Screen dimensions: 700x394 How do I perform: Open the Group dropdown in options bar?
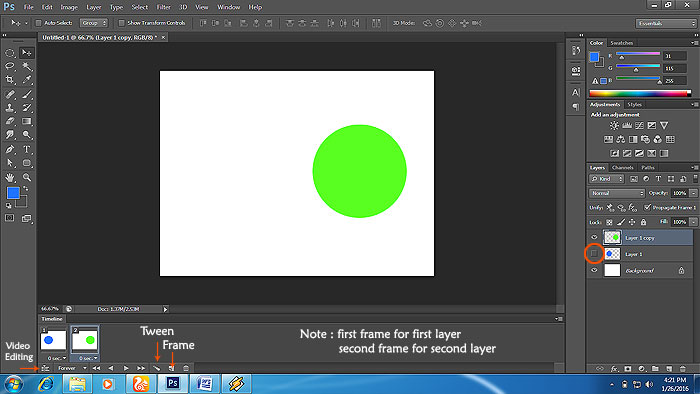[94, 23]
